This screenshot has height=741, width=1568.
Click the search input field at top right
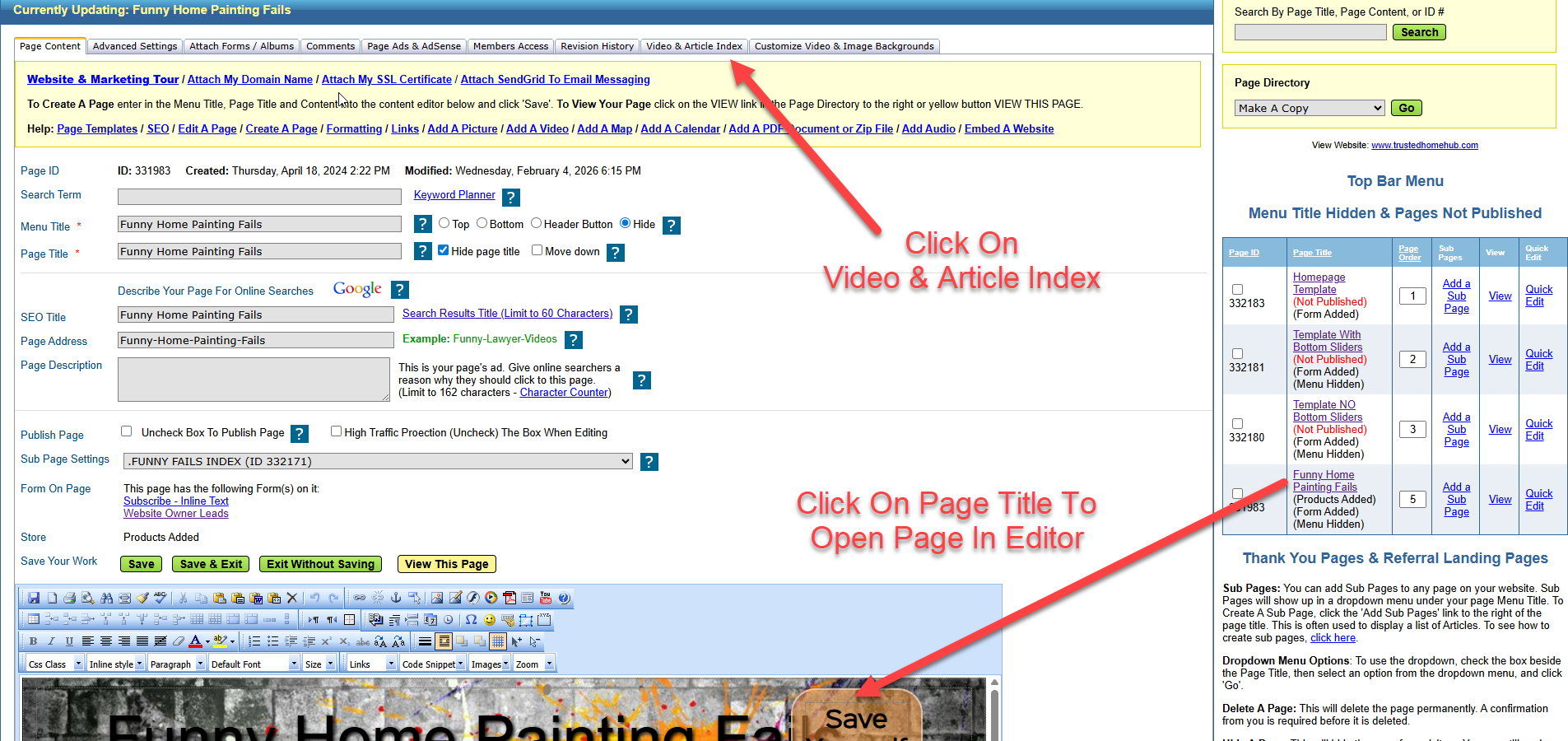pyautogui.click(x=1309, y=31)
